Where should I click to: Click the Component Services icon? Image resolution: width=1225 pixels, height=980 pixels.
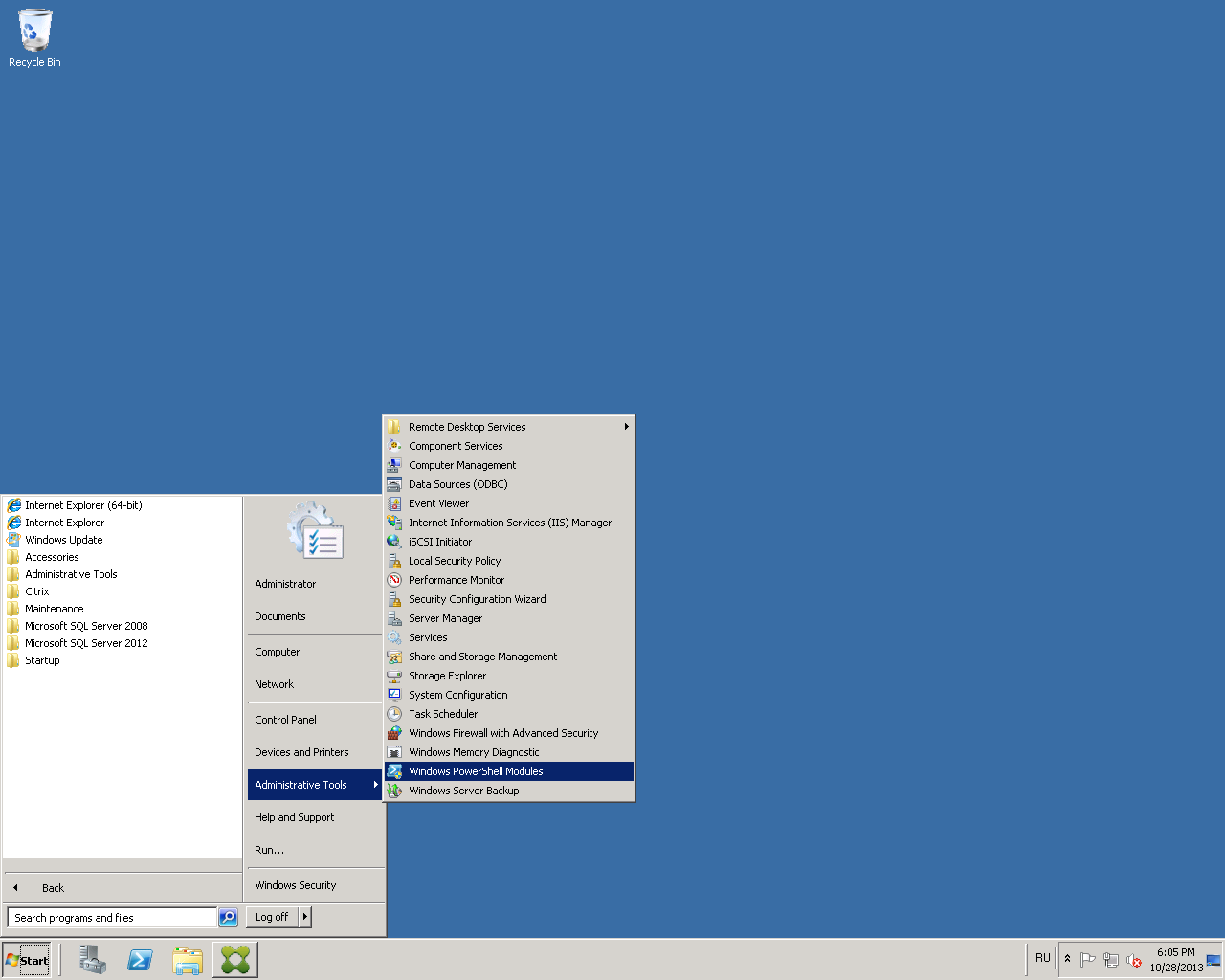click(394, 446)
